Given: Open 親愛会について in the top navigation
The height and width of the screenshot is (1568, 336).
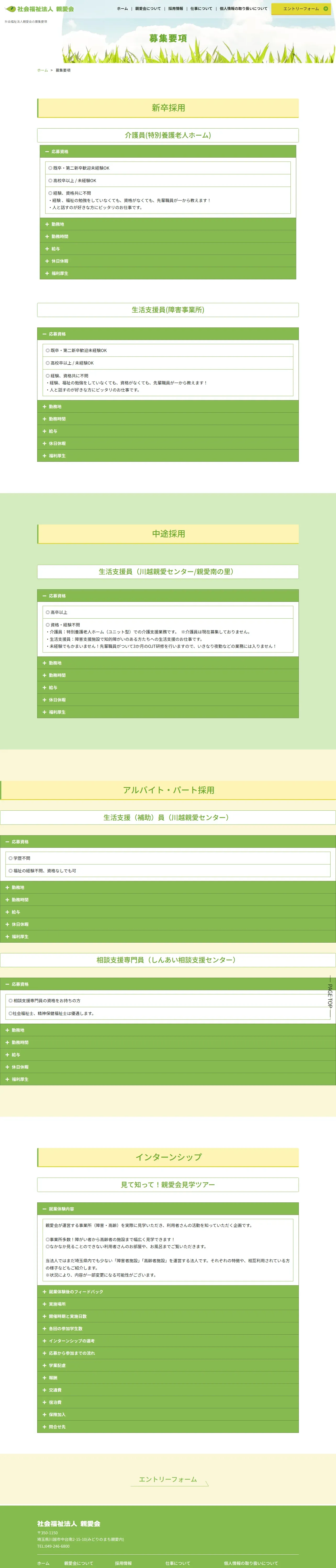Looking at the screenshot, I should tap(148, 9).
